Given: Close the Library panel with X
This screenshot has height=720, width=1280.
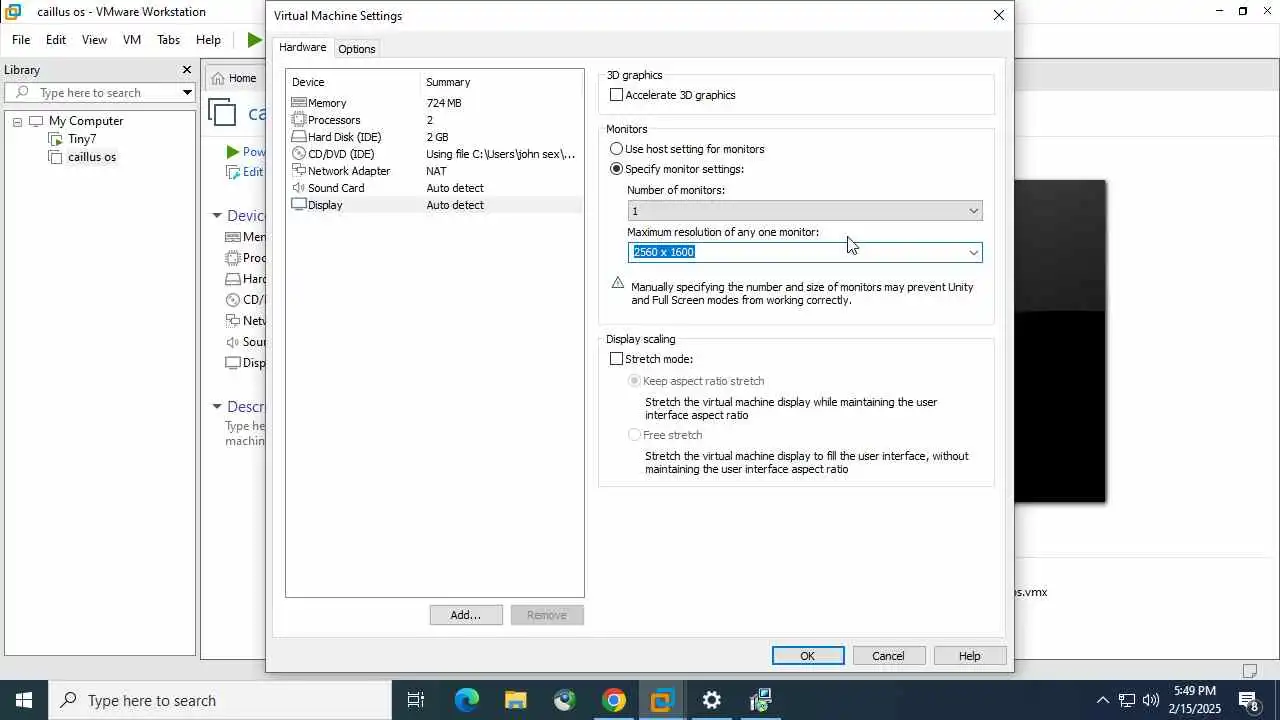Looking at the screenshot, I should (186, 70).
